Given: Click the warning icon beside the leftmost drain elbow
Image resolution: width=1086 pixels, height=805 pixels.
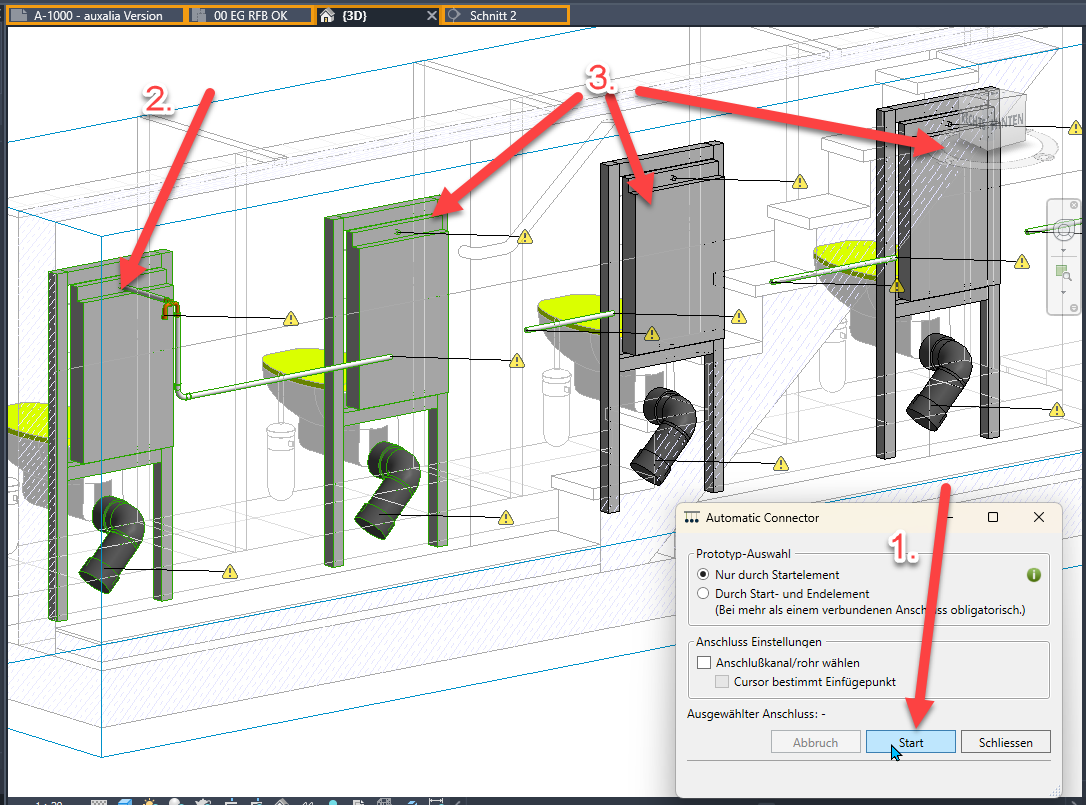Looking at the screenshot, I should [231, 572].
